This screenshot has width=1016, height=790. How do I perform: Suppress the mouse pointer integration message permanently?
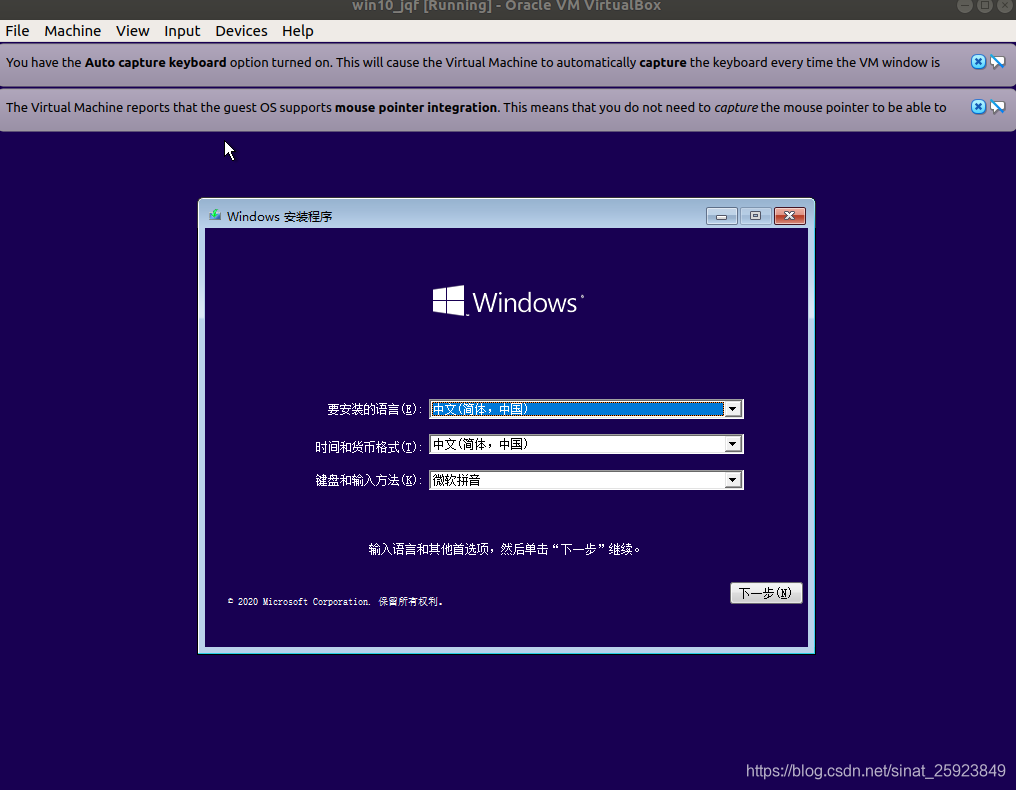pos(998,107)
